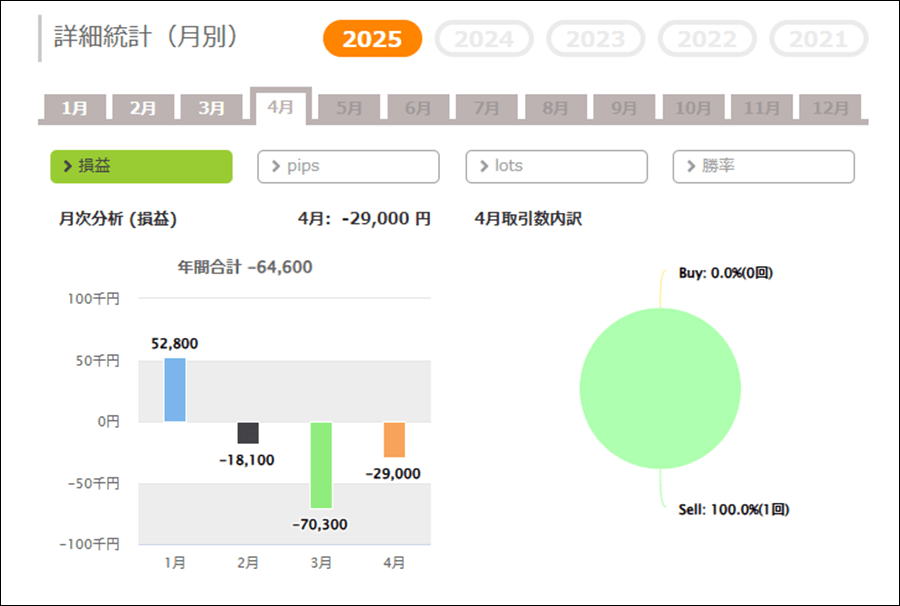This screenshot has height=606, width=900.
Task: Click the orange April bar -29,000
Action: (x=394, y=440)
